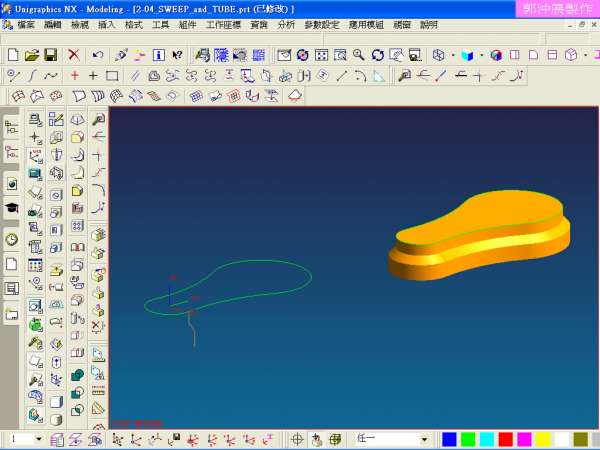The image size is (600, 450).
Task: Open the 檔案 (File) menu
Action: 26,24
